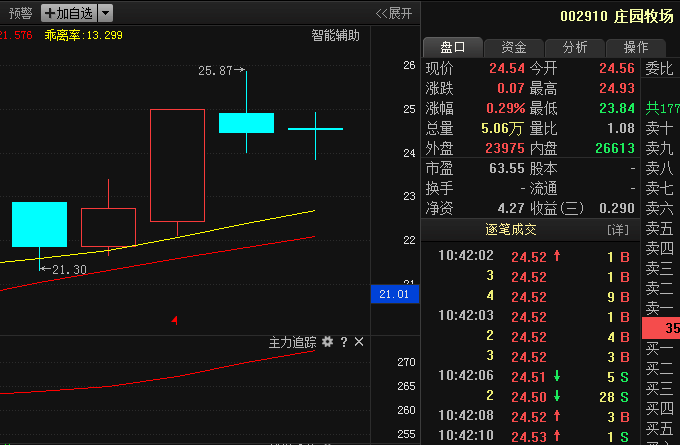This screenshot has height=445, width=680.
Task: Click the 委比 label
Action: [659, 68]
